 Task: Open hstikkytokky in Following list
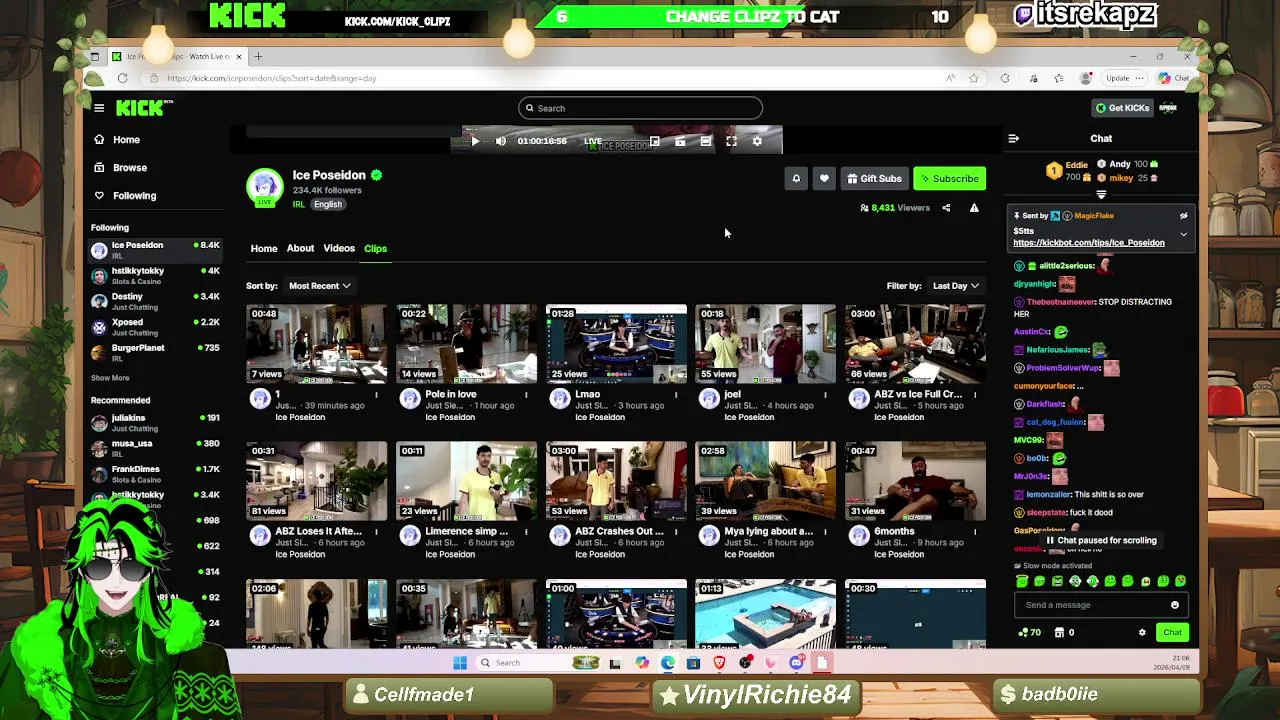click(155, 275)
